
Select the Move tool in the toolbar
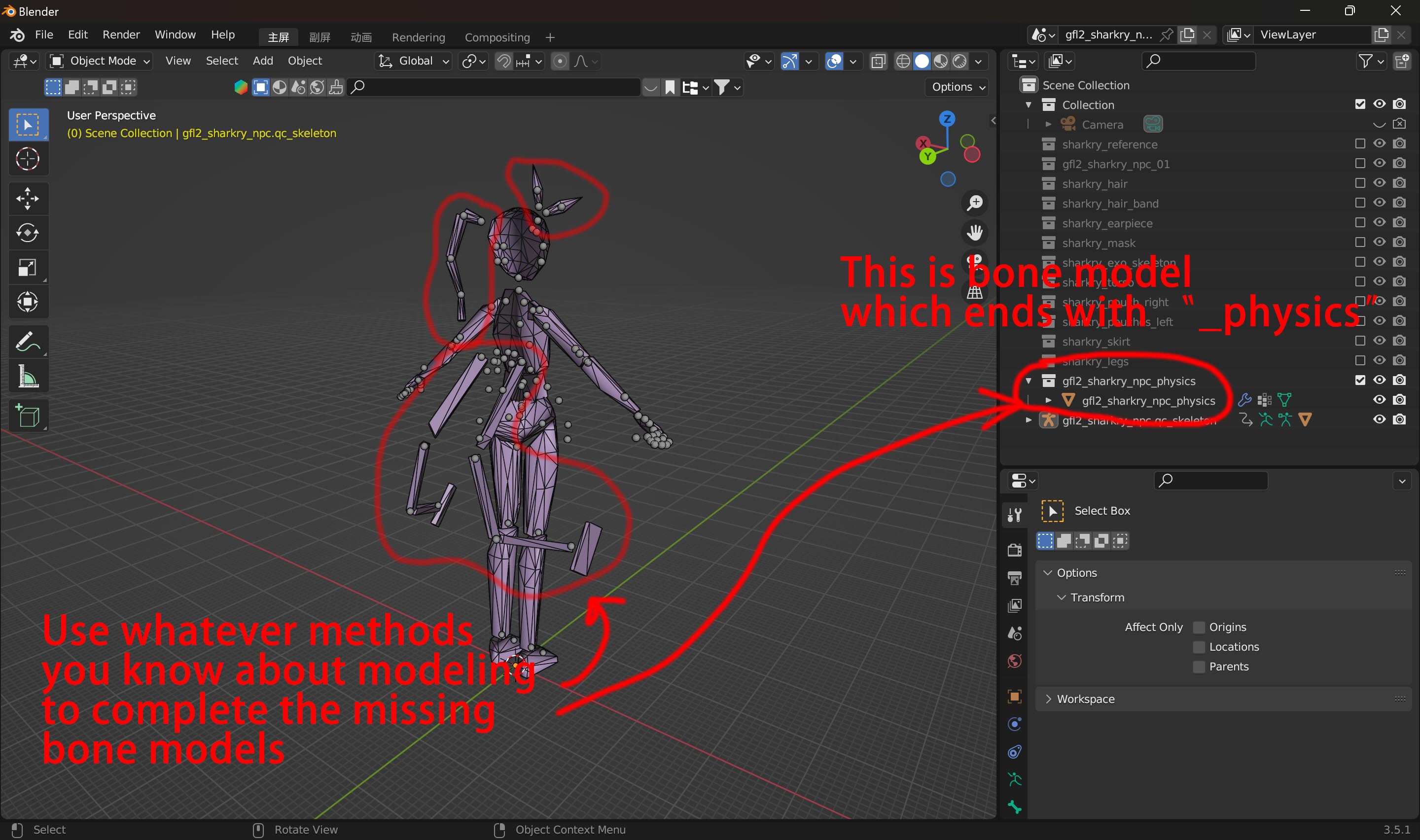[27, 199]
